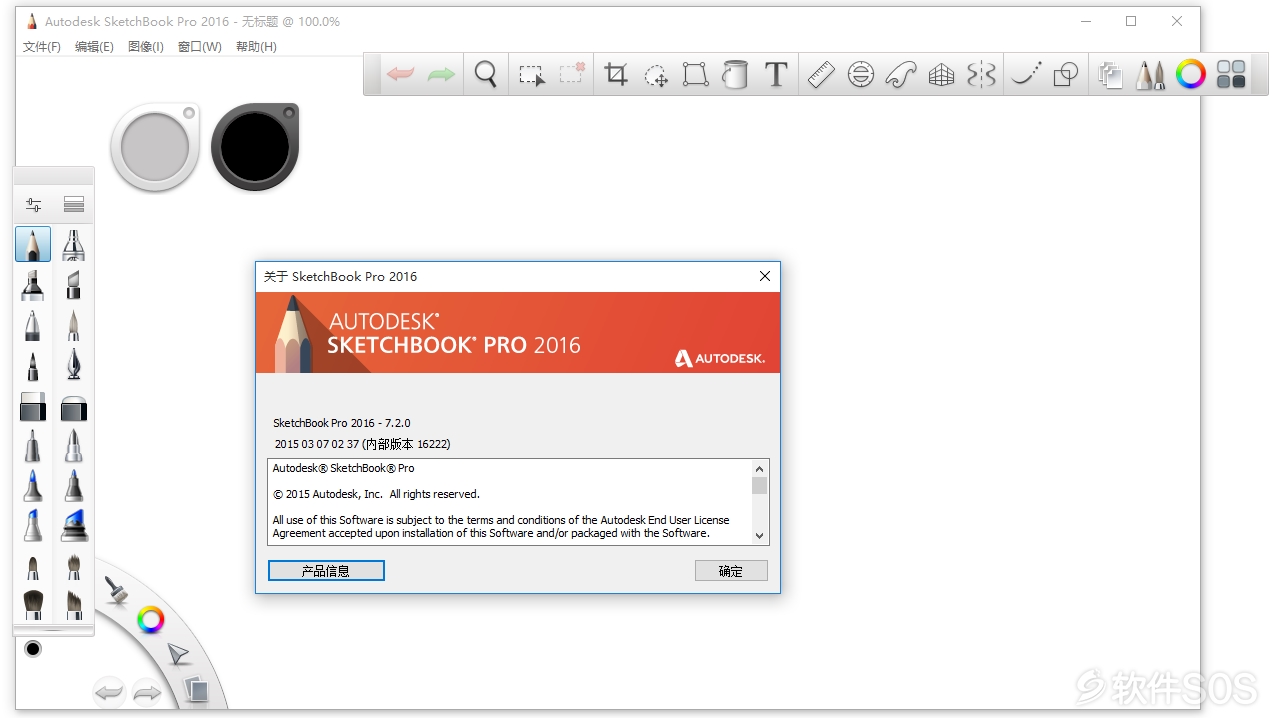Enable the Ellipse guide
Screen dimensions: 1275x718
click(861, 75)
